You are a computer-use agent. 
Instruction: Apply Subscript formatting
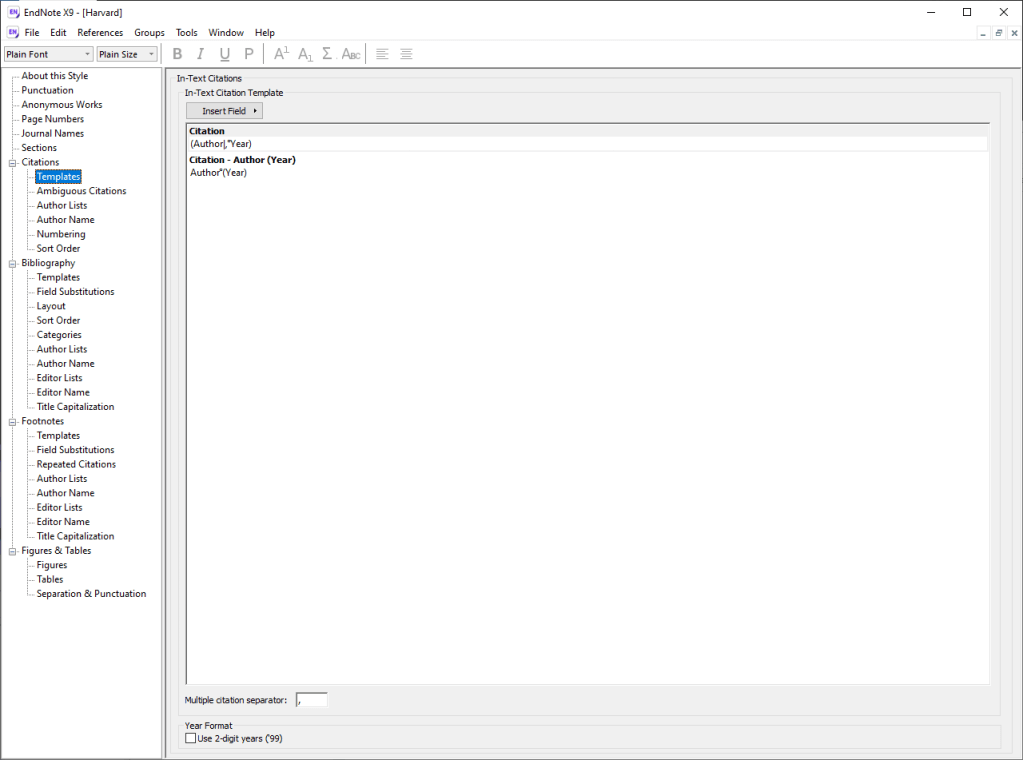click(x=306, y=54)
